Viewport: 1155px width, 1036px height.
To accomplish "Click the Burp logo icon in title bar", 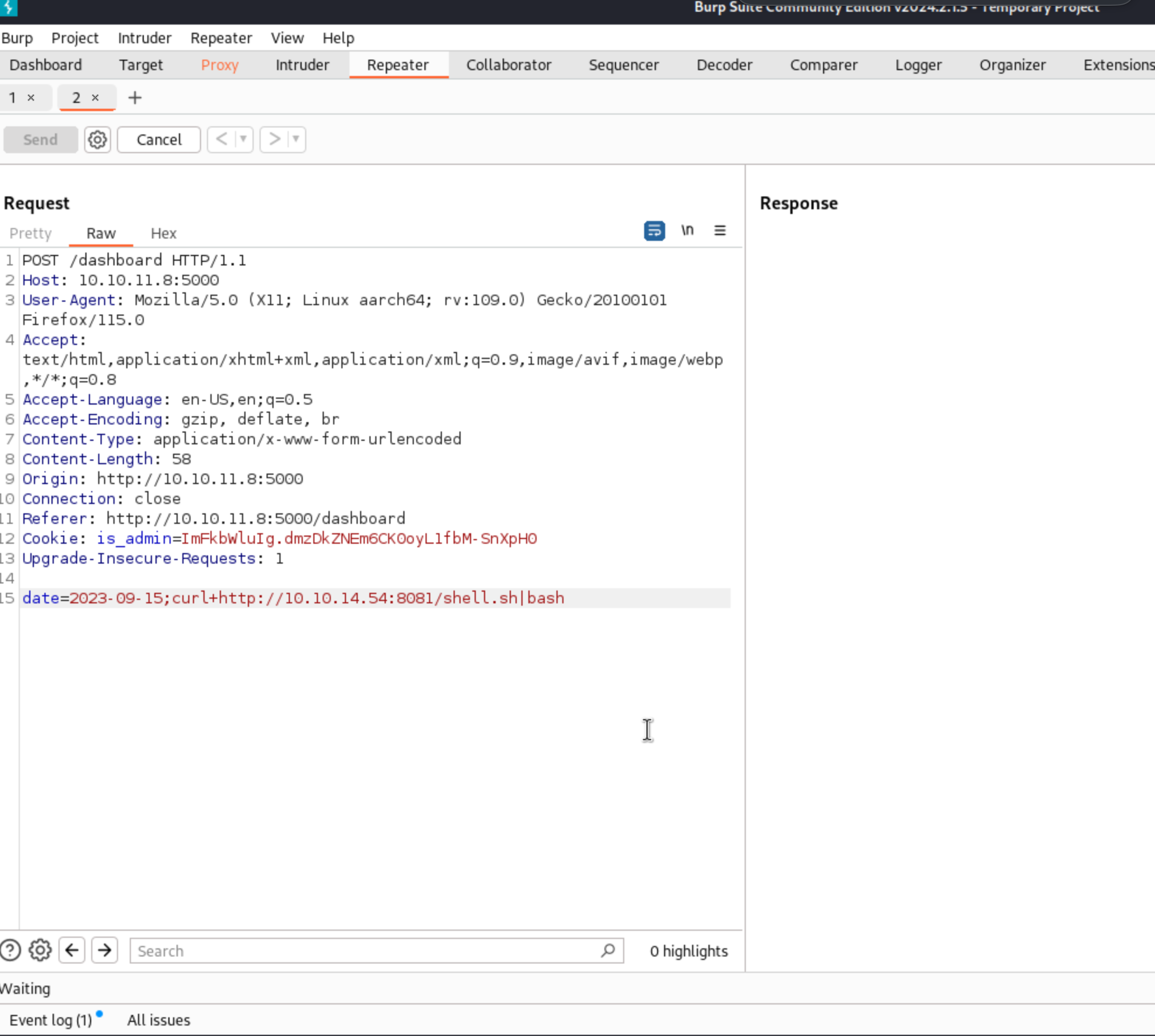I will 8,8.
